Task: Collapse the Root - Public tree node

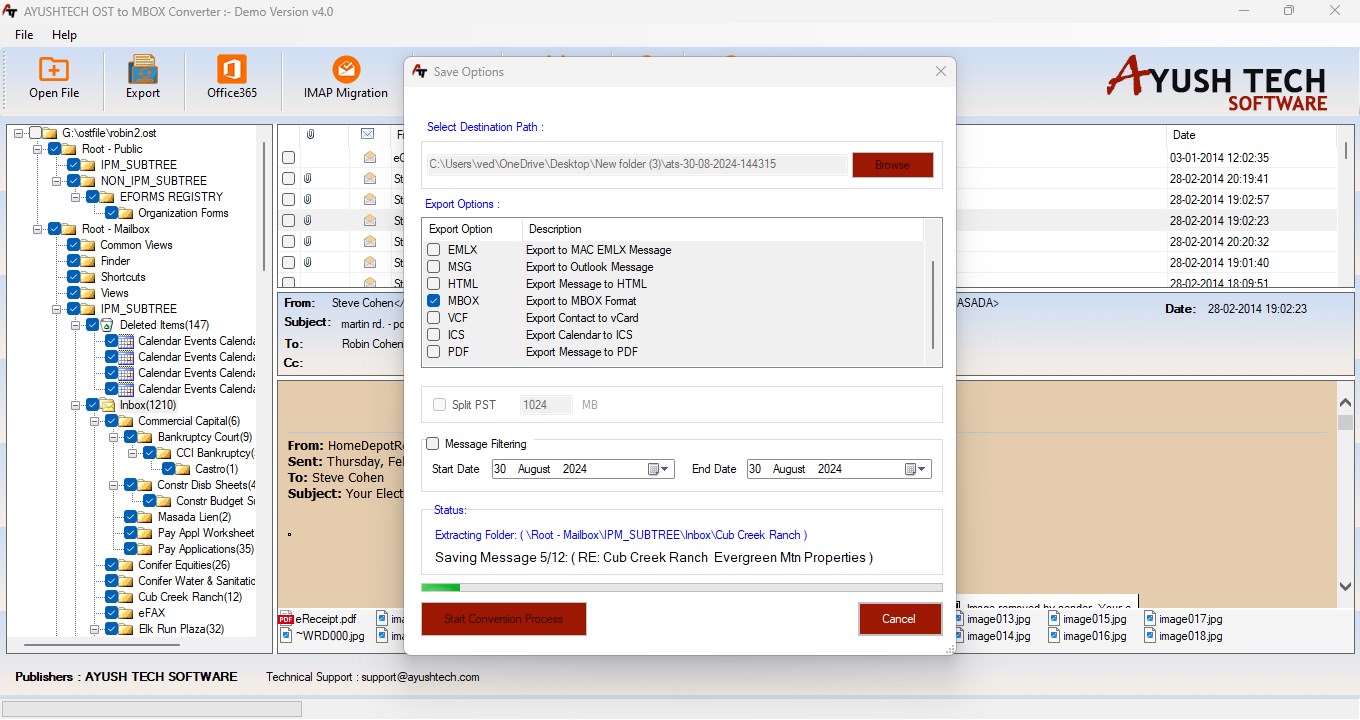Action: [38, 149]
